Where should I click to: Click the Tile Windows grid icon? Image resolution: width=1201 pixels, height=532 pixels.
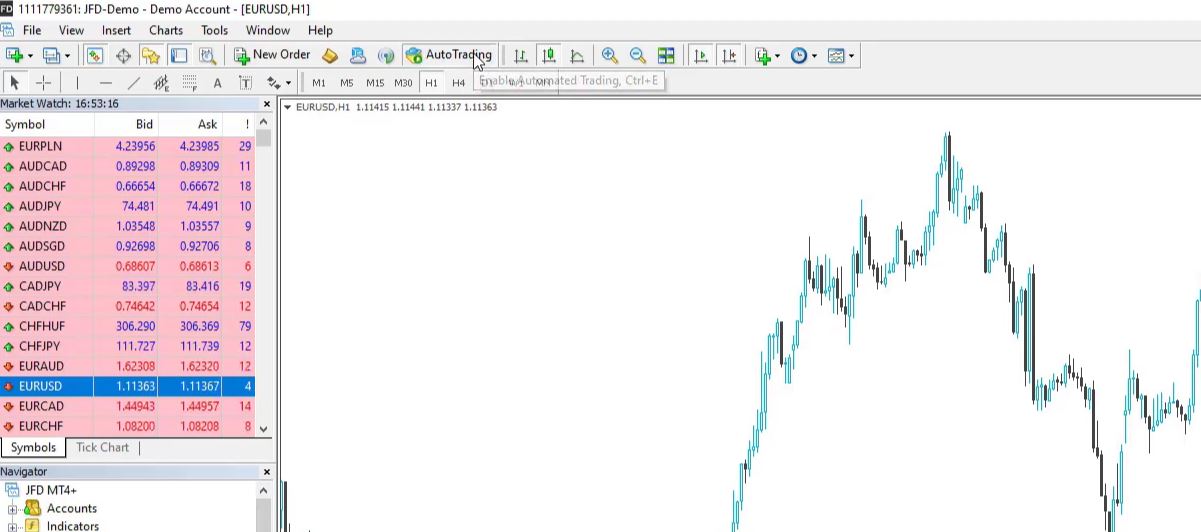[666, 56]
